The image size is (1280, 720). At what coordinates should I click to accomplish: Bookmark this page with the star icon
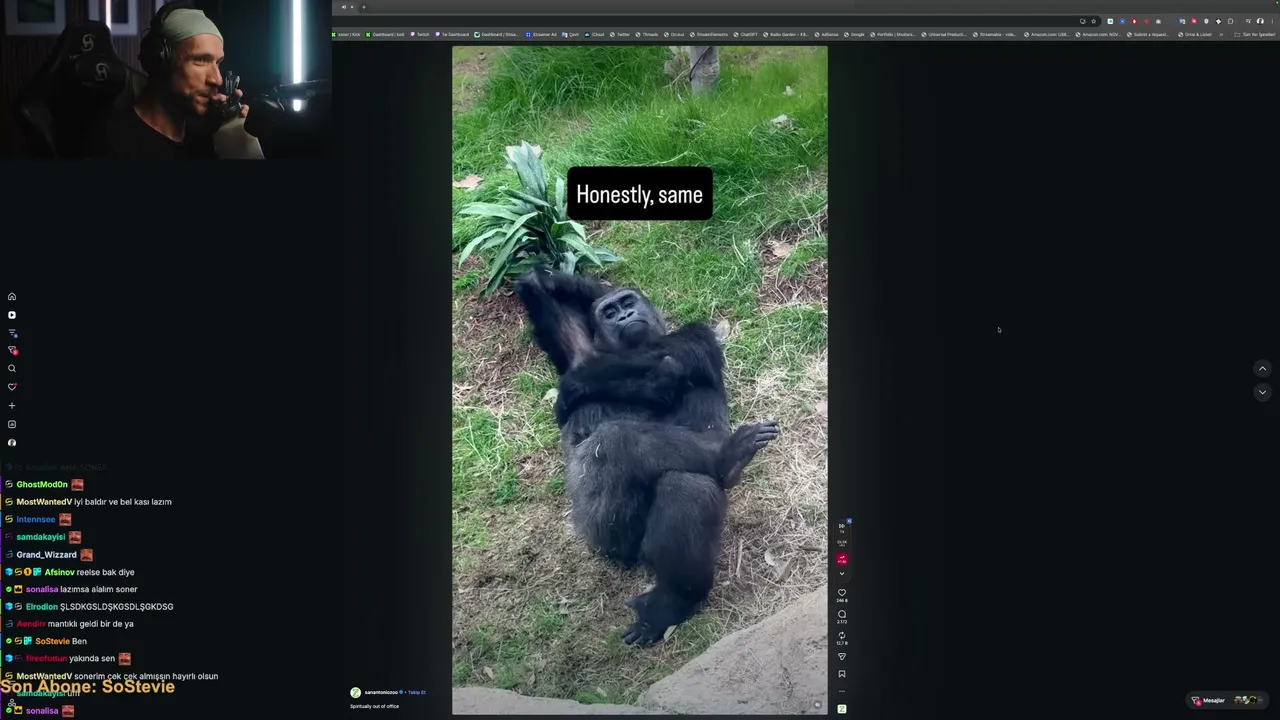click(x=1093, y=21)
